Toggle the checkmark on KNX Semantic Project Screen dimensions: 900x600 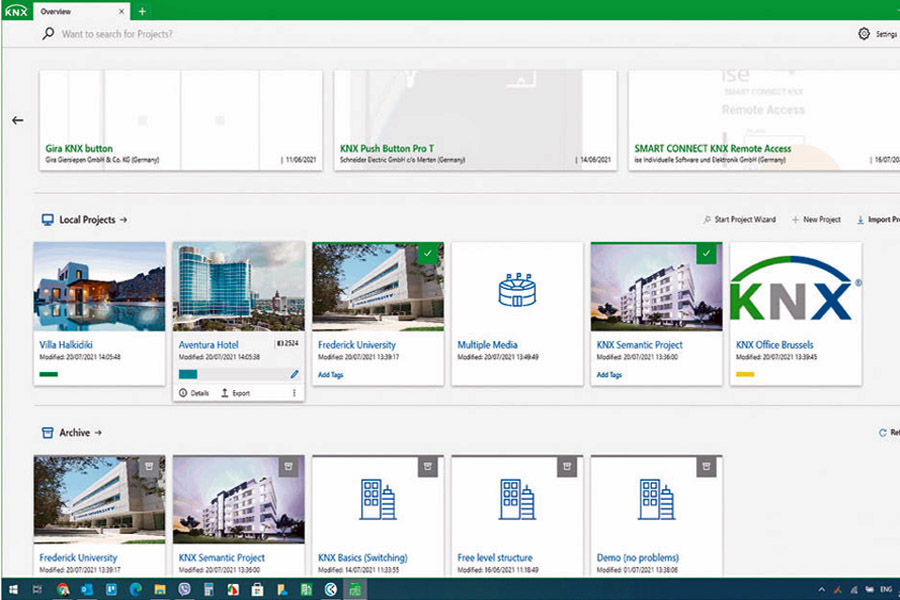click(x=707, y=254)
